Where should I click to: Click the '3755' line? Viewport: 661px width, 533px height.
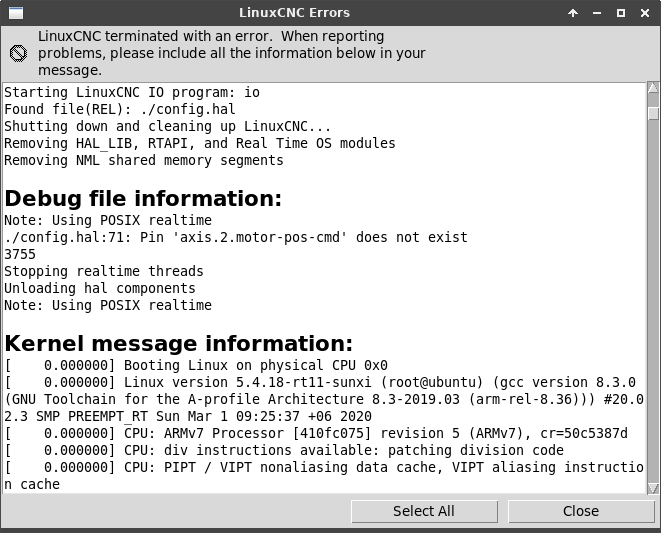[x=20, y=254]
